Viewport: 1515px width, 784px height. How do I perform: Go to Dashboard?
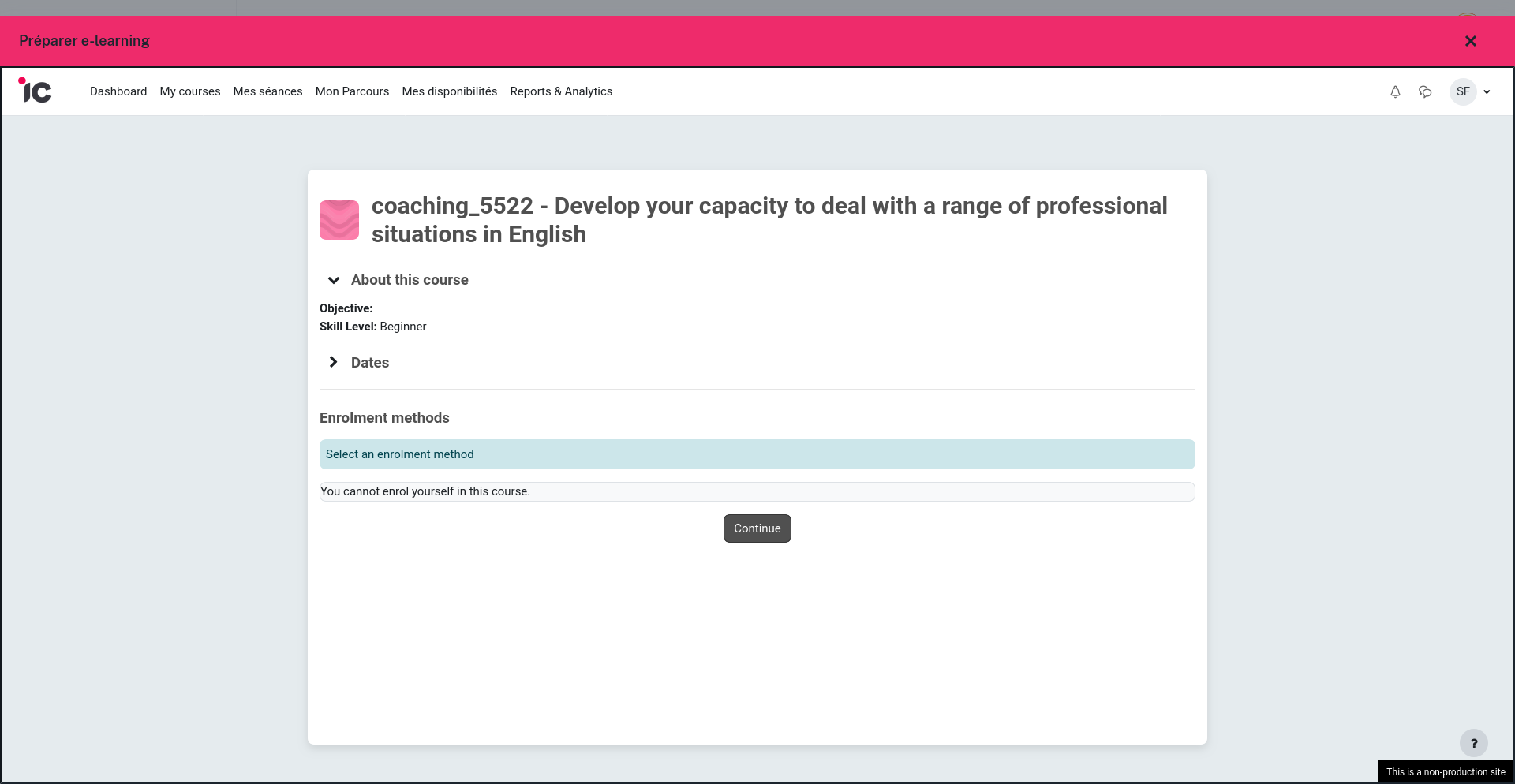point(118,91)
